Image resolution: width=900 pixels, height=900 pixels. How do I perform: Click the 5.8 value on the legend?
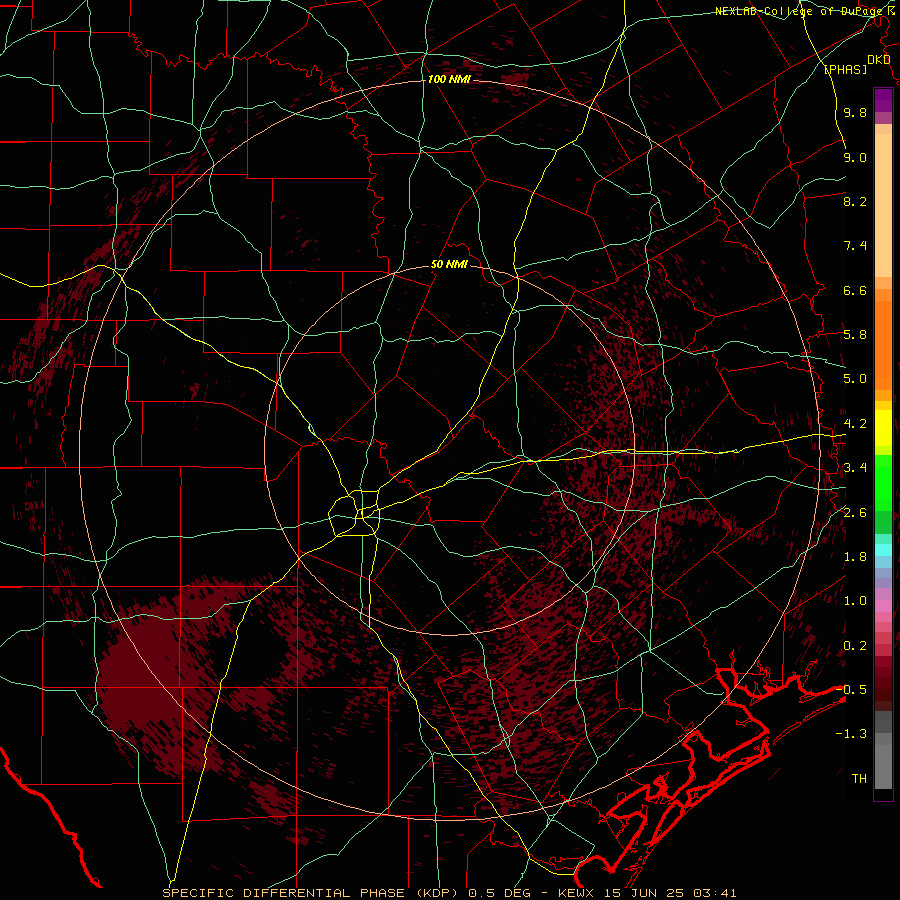pos(855,335)
